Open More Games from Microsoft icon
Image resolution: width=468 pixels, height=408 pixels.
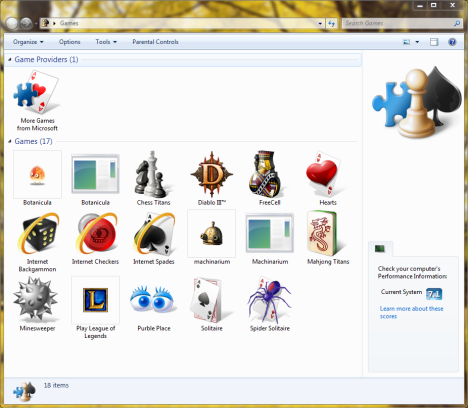pyautogui.click(x=37, y=93)
